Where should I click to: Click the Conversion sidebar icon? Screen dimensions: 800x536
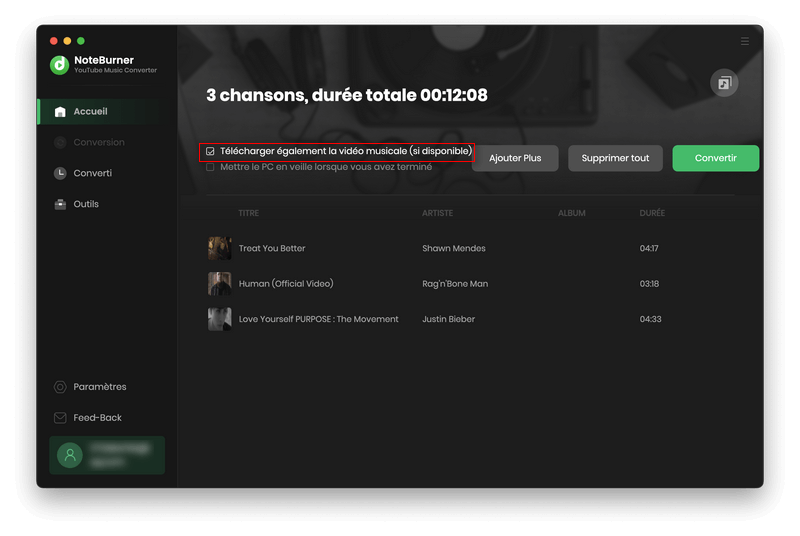pyautogui.click(x=60, y=143)
